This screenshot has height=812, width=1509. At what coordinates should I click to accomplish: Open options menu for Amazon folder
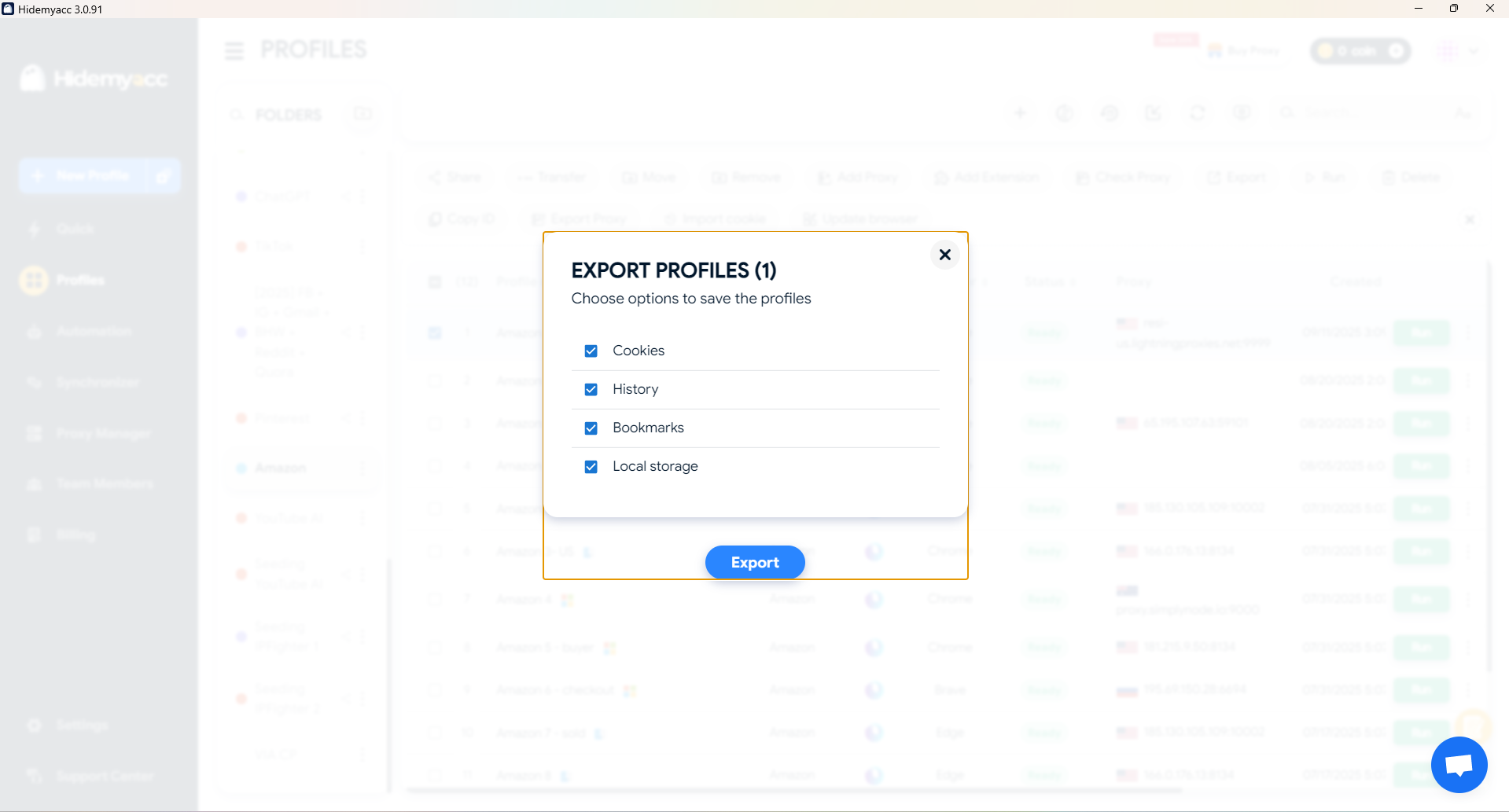click(x=363, y=468)
